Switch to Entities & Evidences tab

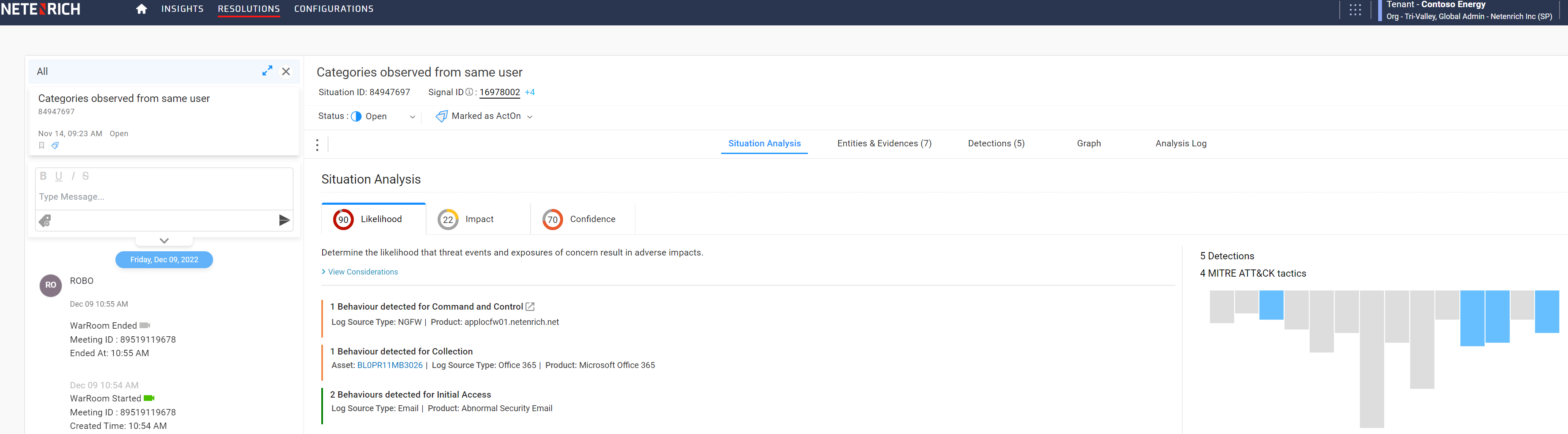[884, 144]
